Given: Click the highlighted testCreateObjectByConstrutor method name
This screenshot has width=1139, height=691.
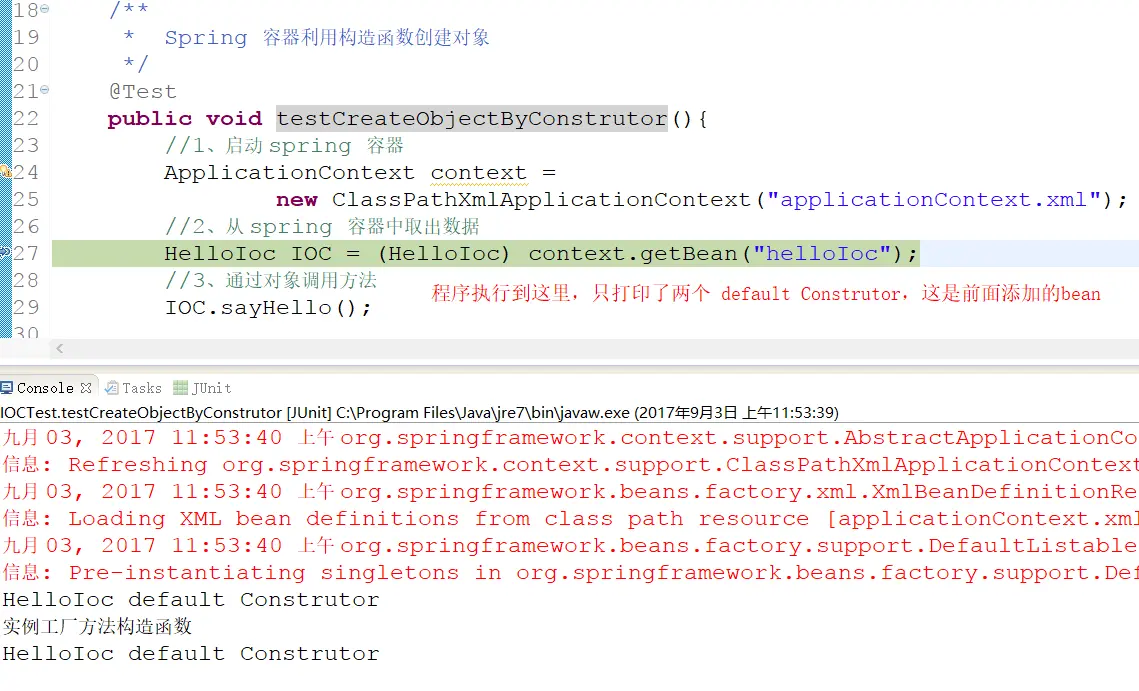Looking at the screenshot, I should coord(471,118).
